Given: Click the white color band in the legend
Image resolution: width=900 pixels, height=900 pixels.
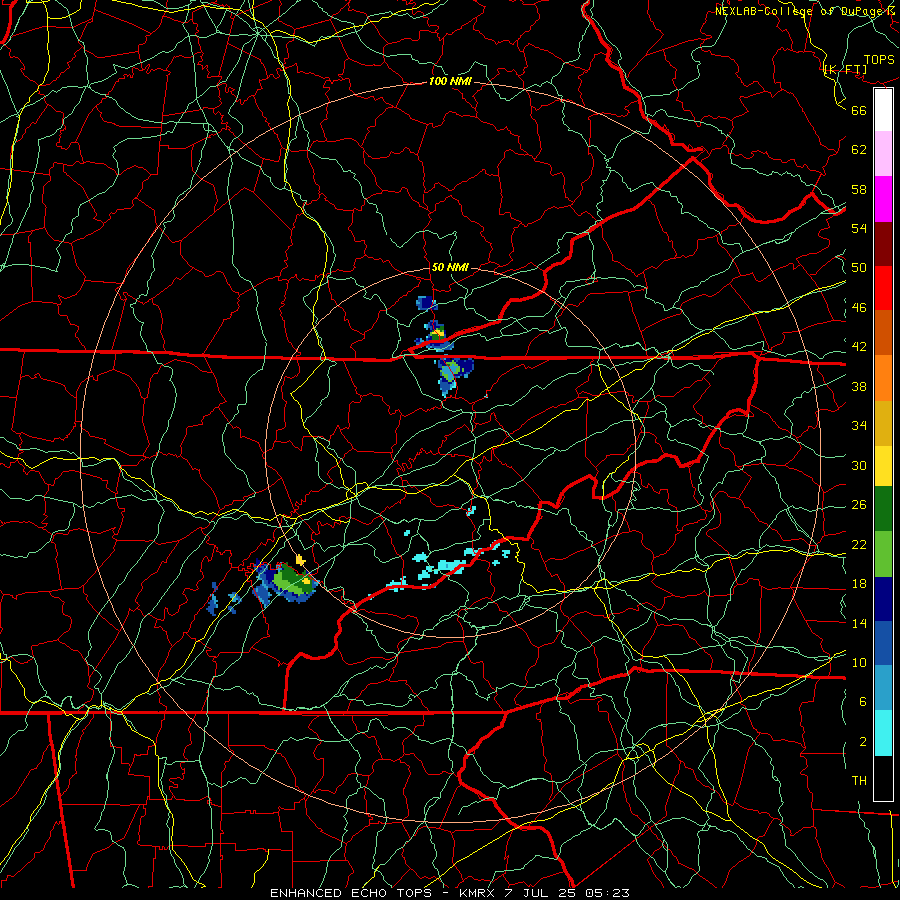Looking at the screenshot, I should tap(883, 110).
